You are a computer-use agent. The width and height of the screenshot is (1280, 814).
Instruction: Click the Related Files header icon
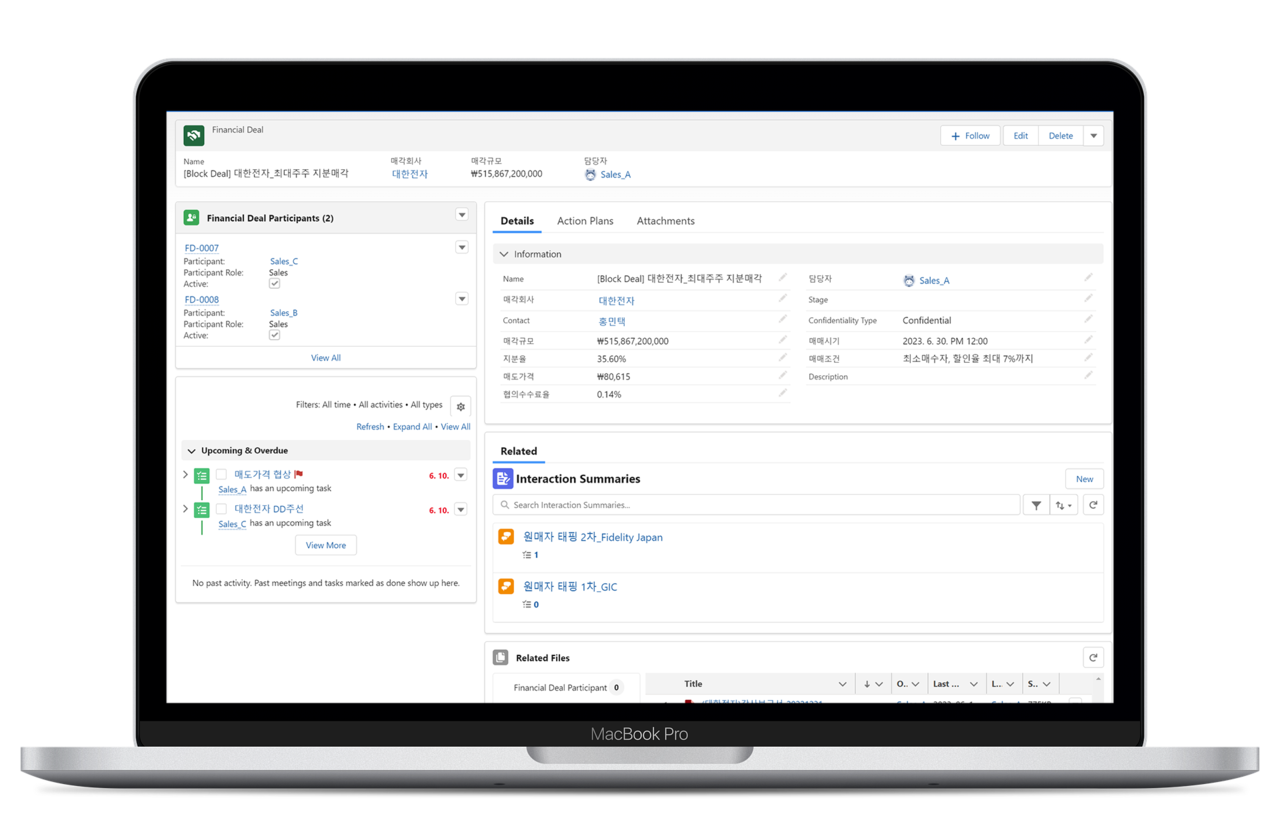coord(501,658)
